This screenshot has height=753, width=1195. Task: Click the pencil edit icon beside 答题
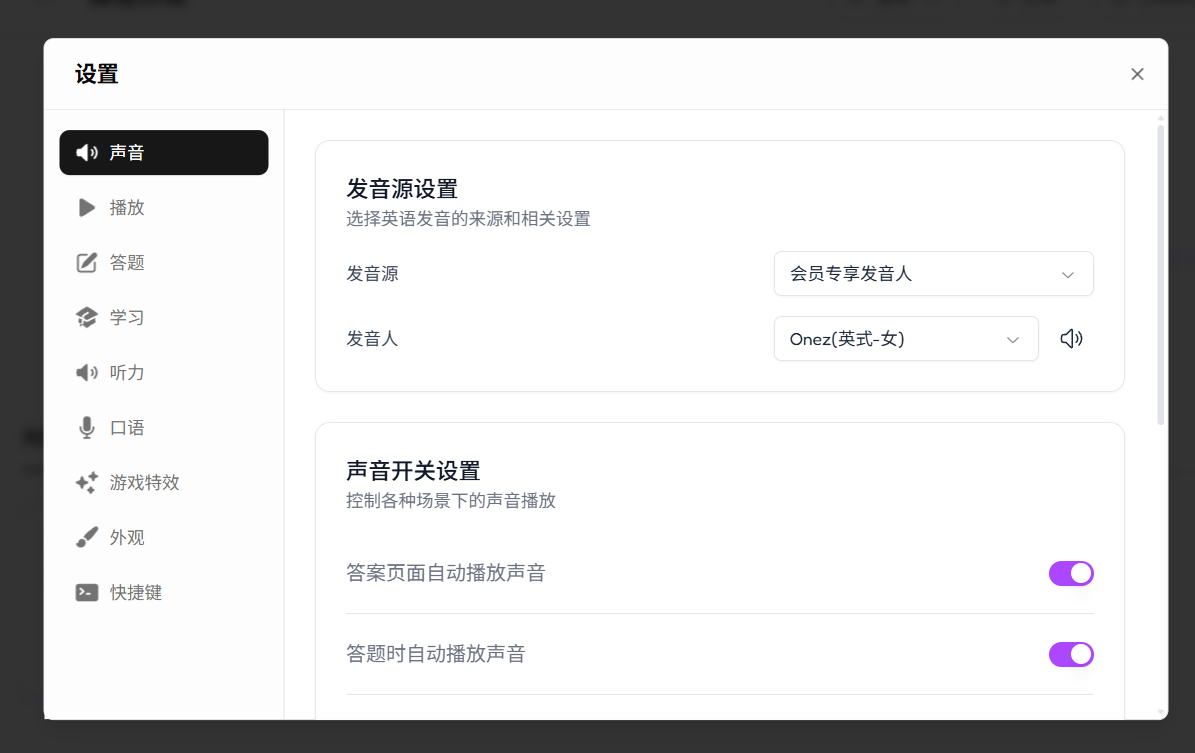click(x=87, y=263)
